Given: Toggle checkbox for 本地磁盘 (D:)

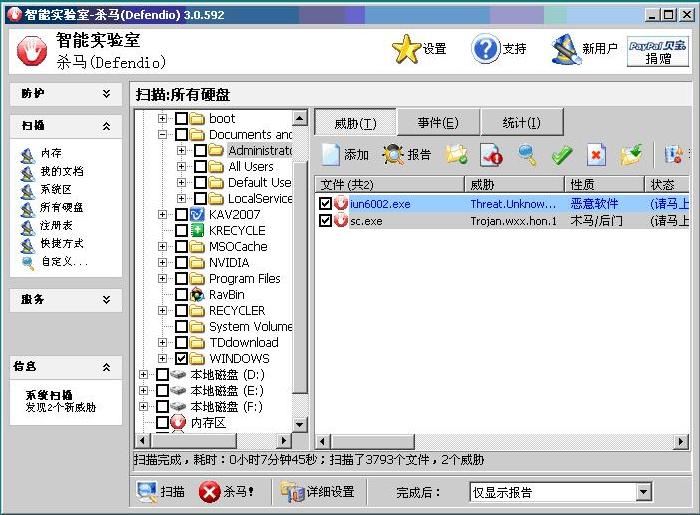Looking at the screenshot, I should pyautogui.click(x=162, y=374).
